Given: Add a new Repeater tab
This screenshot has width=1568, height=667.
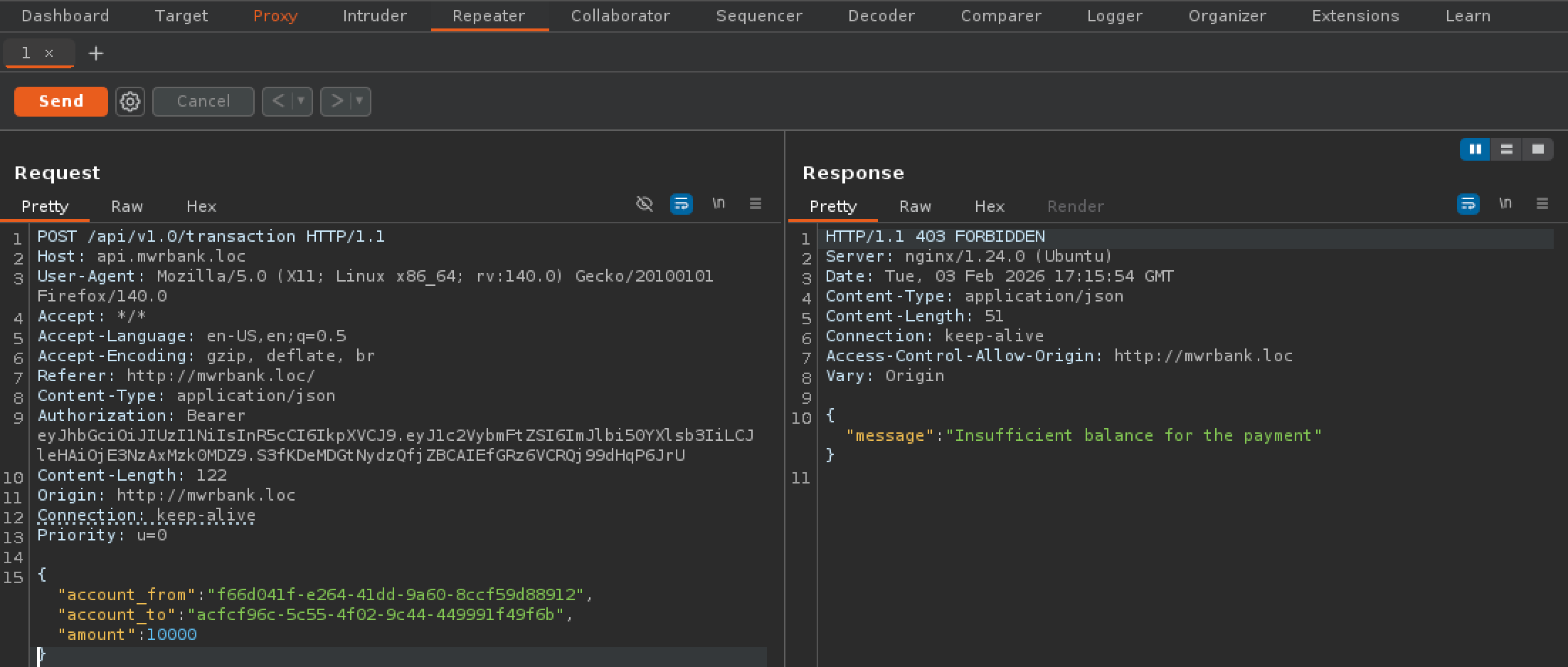Looking at the screenshot, I should tap(95, 53).
